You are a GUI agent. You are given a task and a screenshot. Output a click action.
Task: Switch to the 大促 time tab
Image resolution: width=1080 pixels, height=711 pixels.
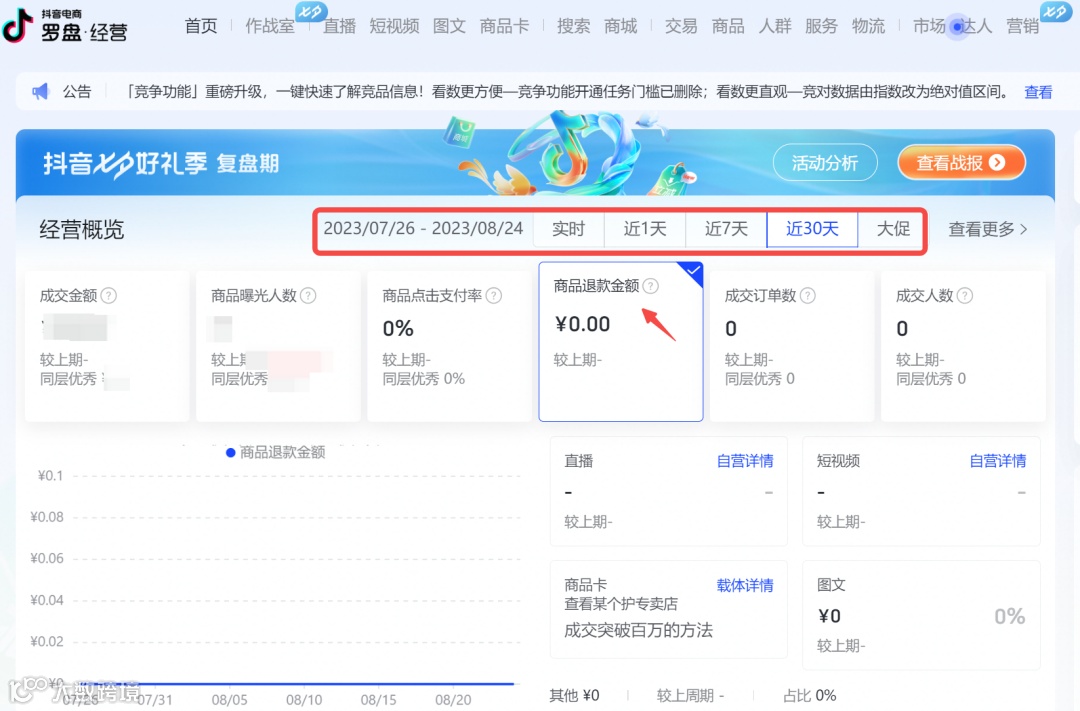click(893, 229)
